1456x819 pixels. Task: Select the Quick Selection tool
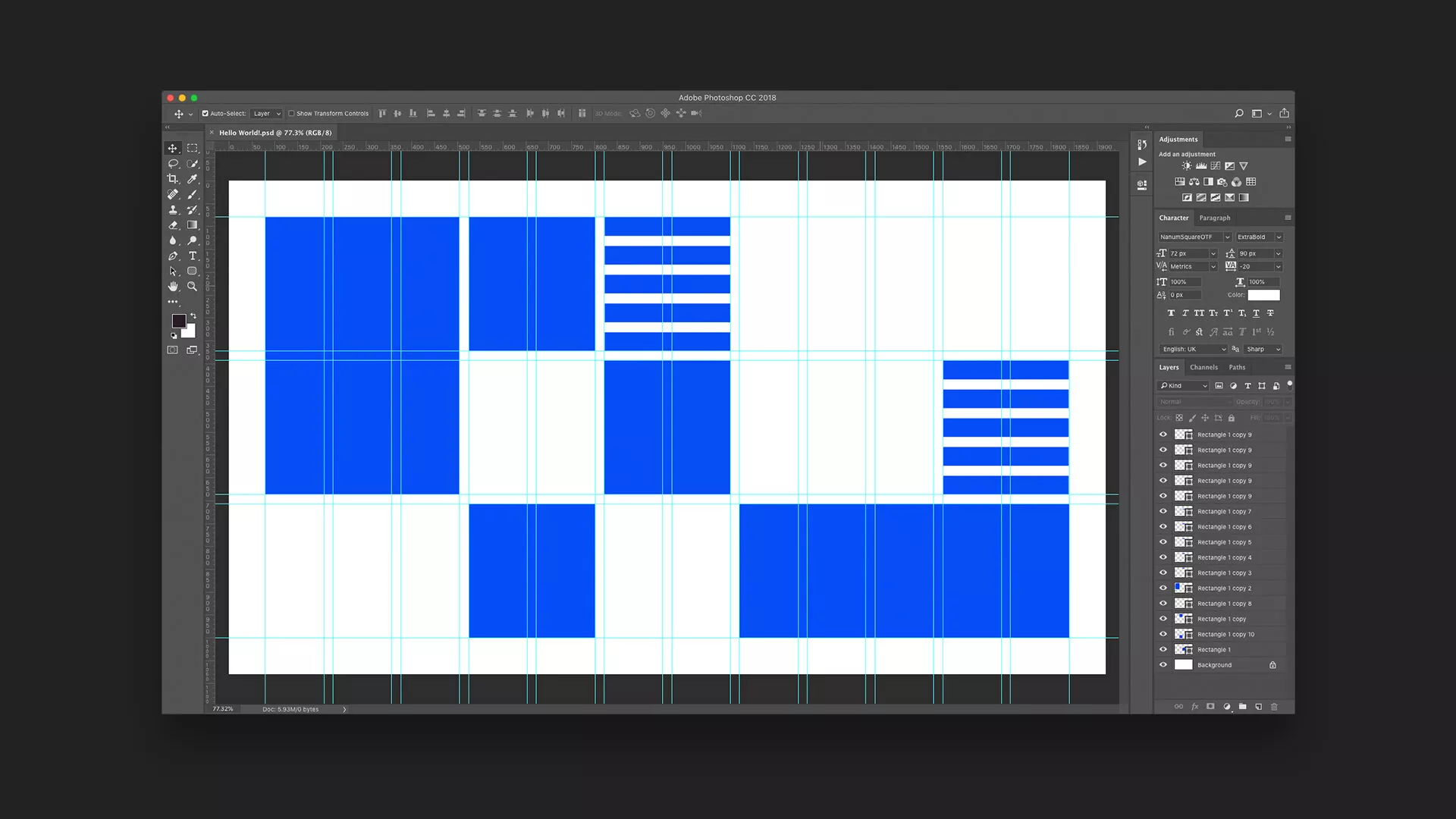pos(193,164)
